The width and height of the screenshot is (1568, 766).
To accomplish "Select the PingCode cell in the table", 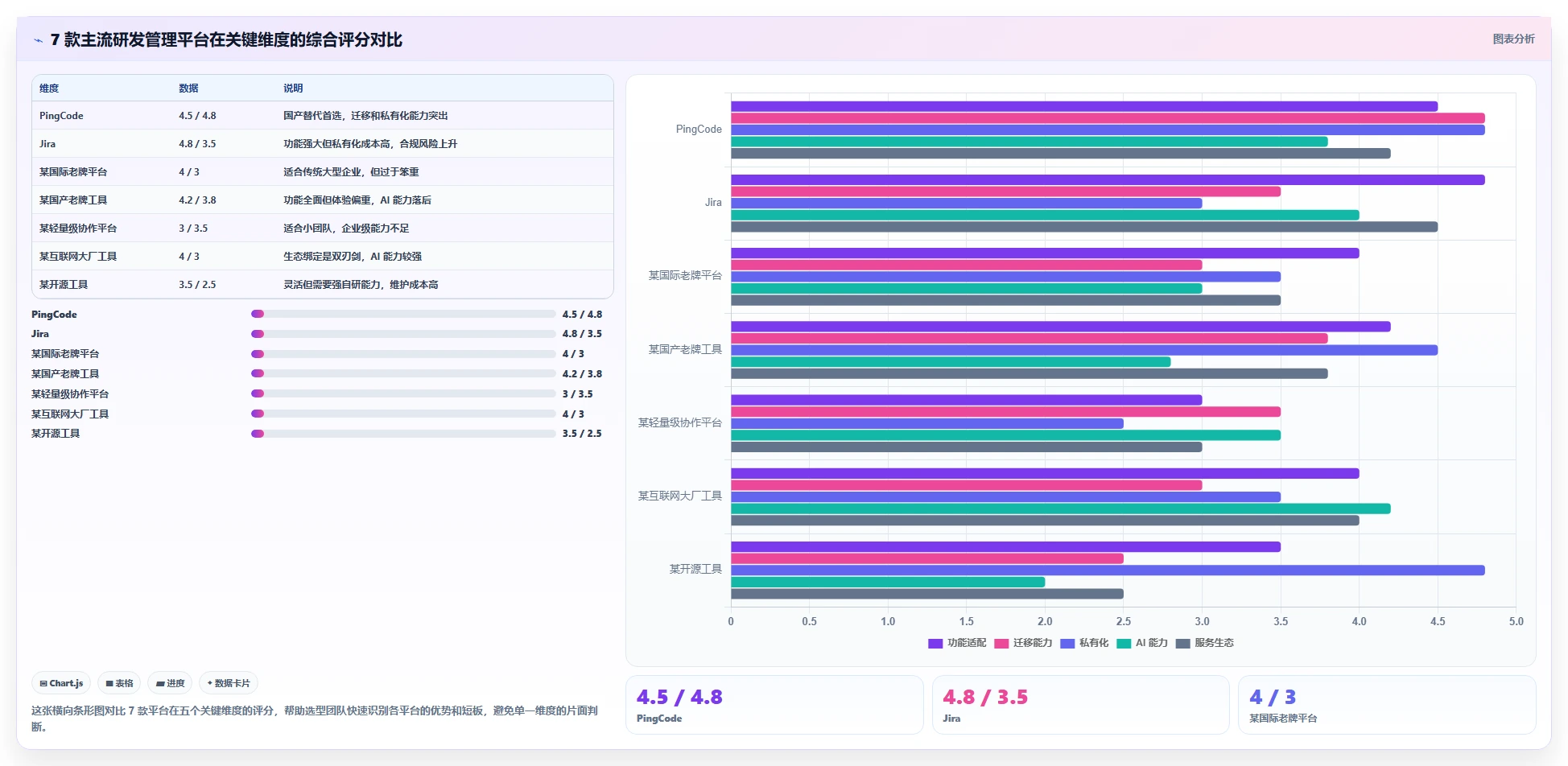I will 61,116.
